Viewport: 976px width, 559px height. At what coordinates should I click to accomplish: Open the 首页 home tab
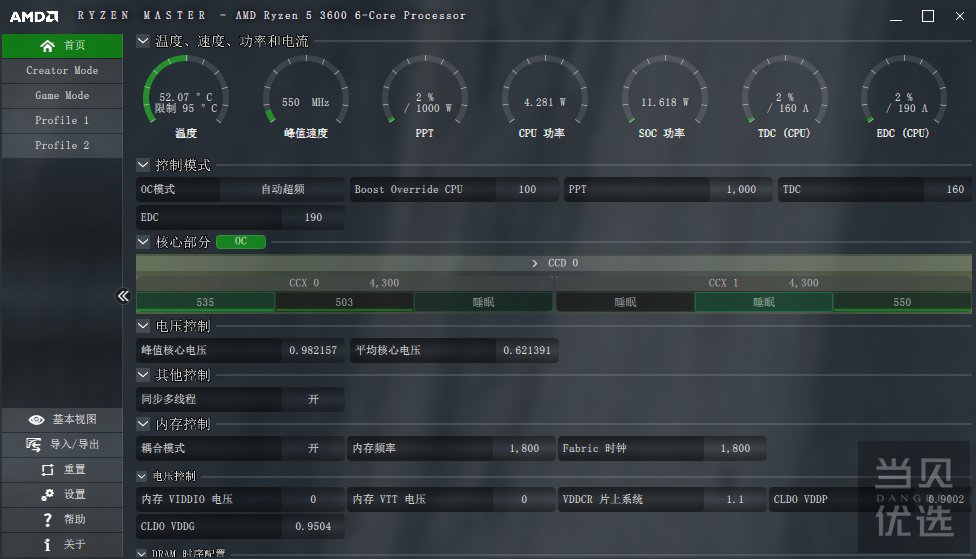(x=62, y=45)
